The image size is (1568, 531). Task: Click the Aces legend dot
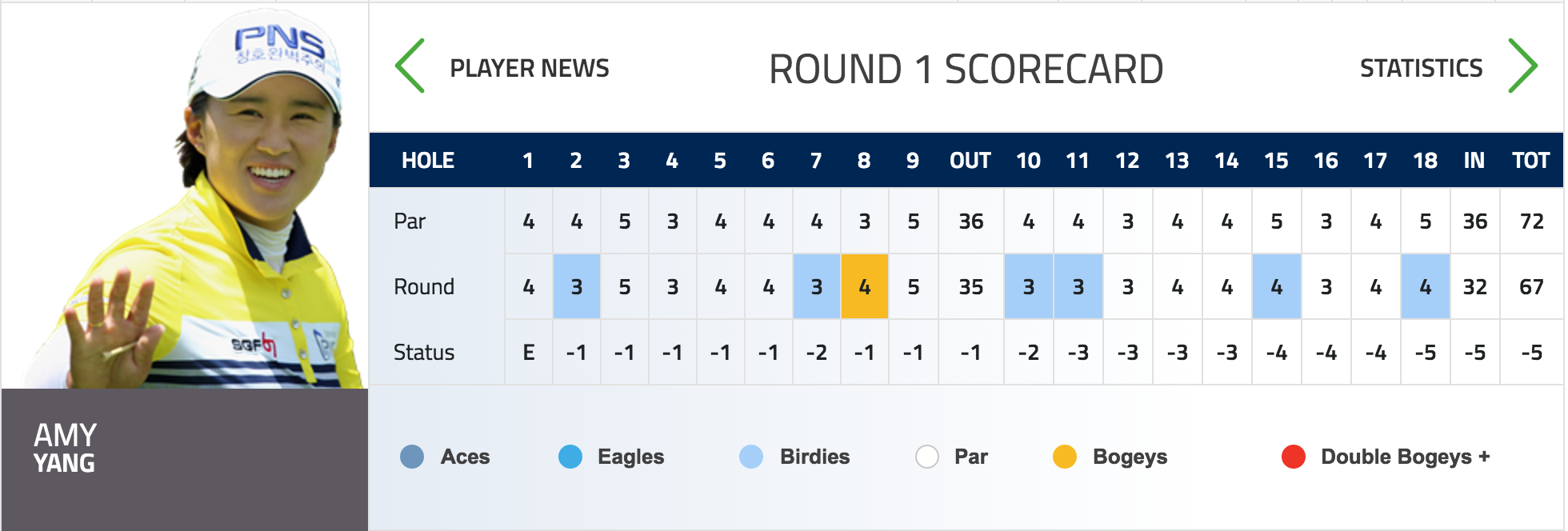click(412, 457)
